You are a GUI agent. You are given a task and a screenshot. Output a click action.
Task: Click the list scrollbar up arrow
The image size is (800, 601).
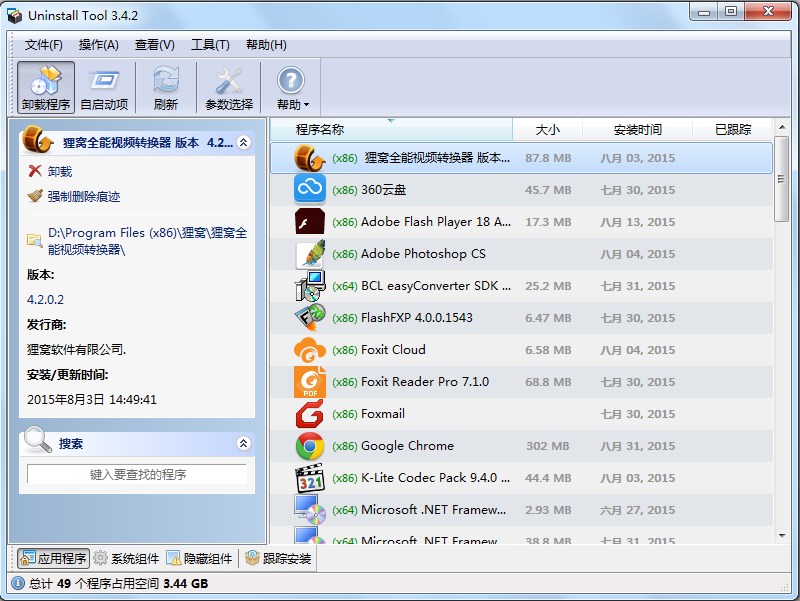click(x=782, y=127)
